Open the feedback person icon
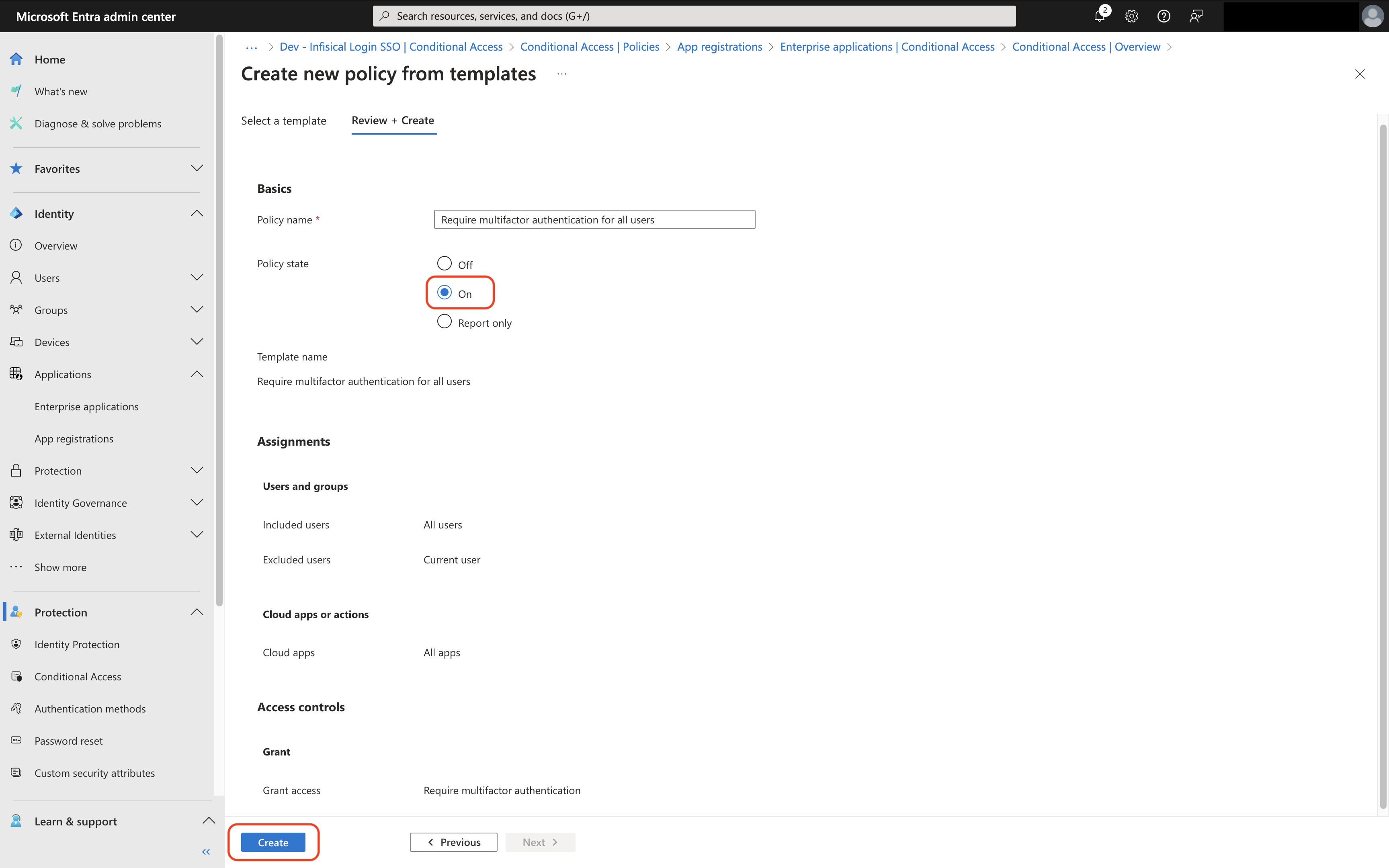Image resolution: width=1389 pixels, height=868 pixels. point(1196,16)
